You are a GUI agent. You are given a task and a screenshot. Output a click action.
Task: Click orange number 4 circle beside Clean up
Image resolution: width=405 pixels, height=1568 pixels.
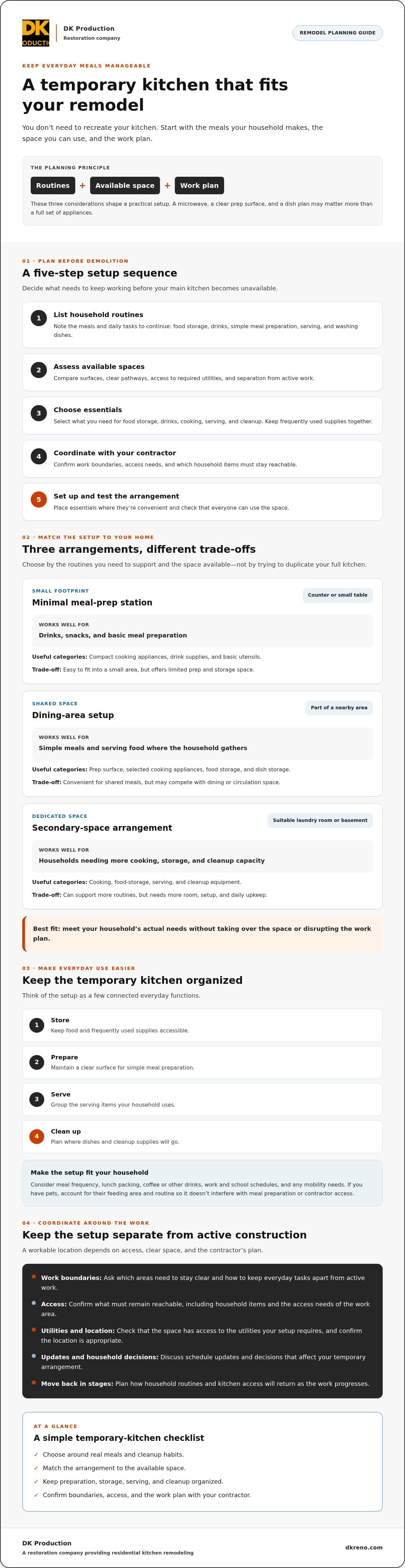[36, 1136]
